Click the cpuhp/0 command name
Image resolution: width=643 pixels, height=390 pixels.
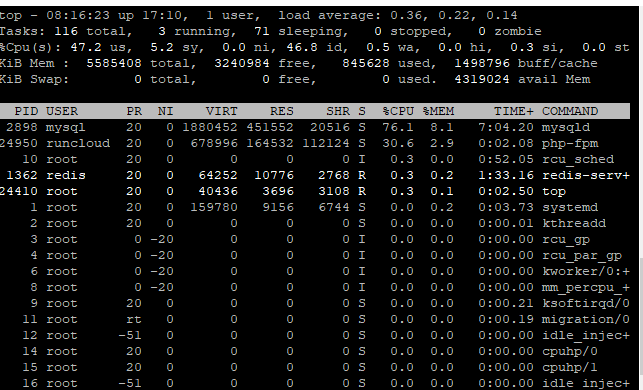[570, 351]
